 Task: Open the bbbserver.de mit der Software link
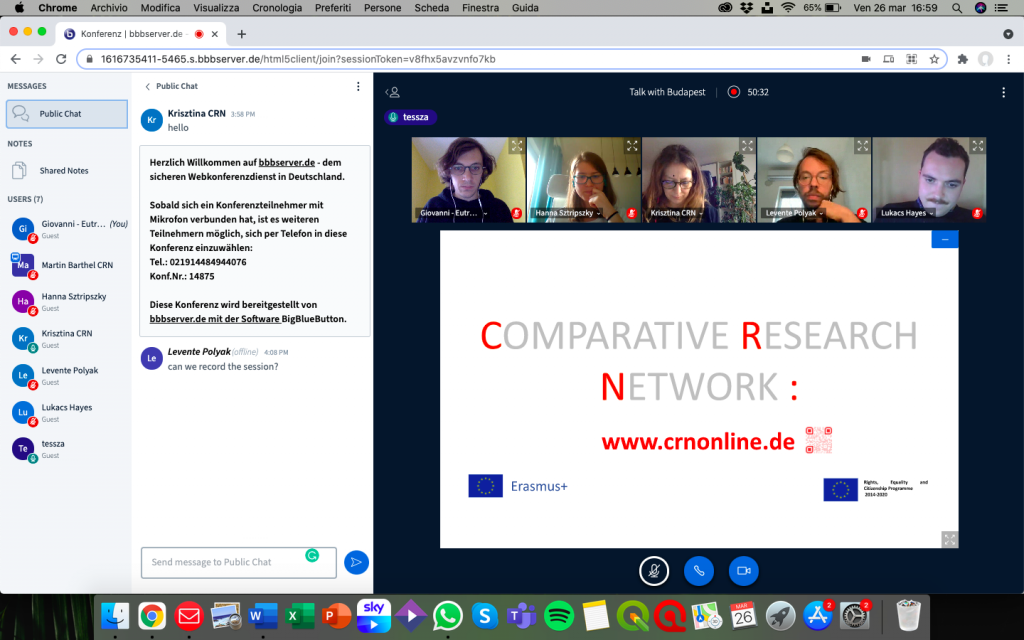click(x=215, y=319)
